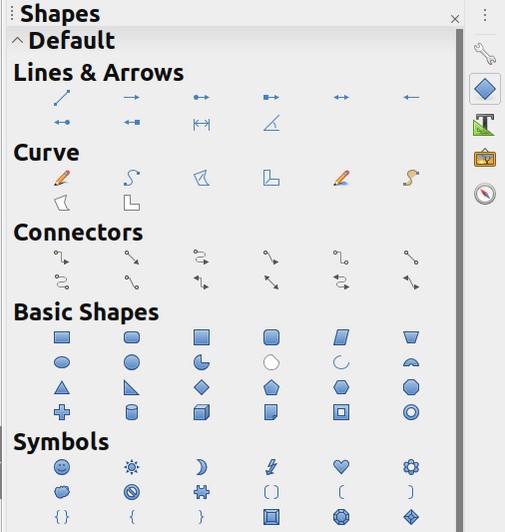Choose the Smiley Face symbol
505x532 pixels.
(62, 467)
